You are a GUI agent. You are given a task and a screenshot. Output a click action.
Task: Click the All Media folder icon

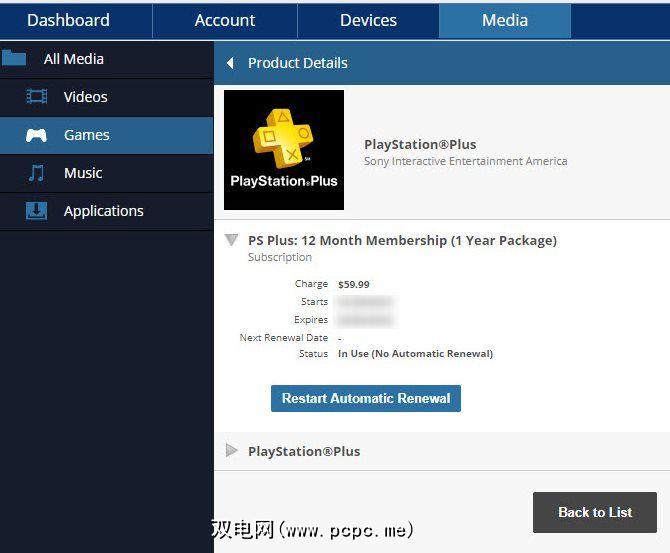[14, 58]
